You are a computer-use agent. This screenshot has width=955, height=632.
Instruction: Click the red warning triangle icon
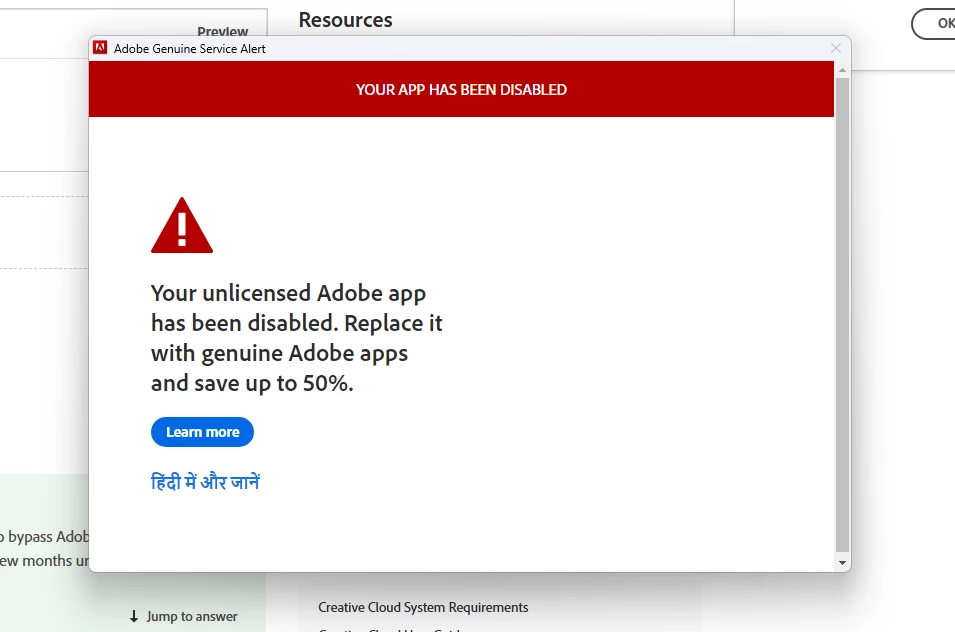point(182,225)
